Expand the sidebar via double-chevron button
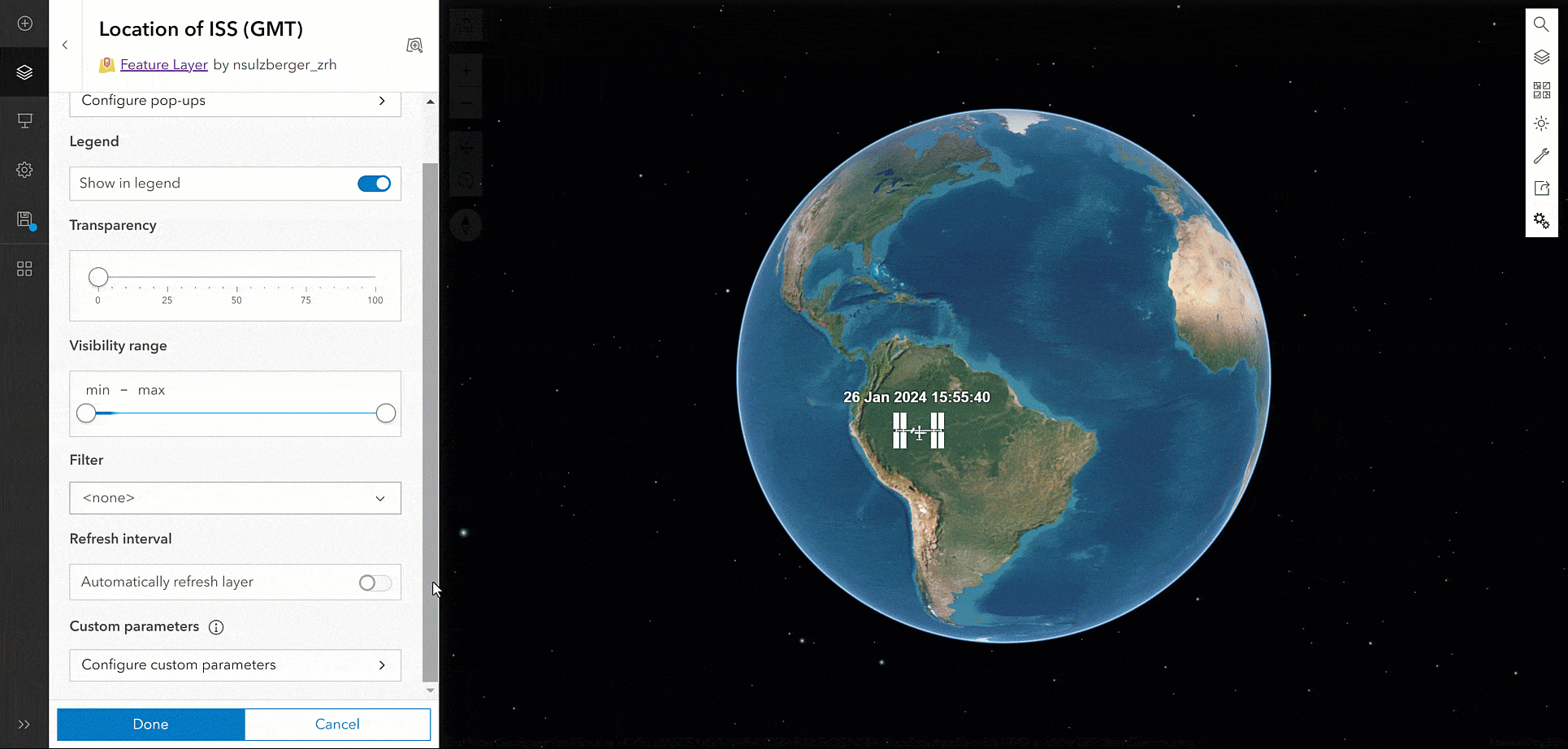1568x749 pixels. [24, 724]
